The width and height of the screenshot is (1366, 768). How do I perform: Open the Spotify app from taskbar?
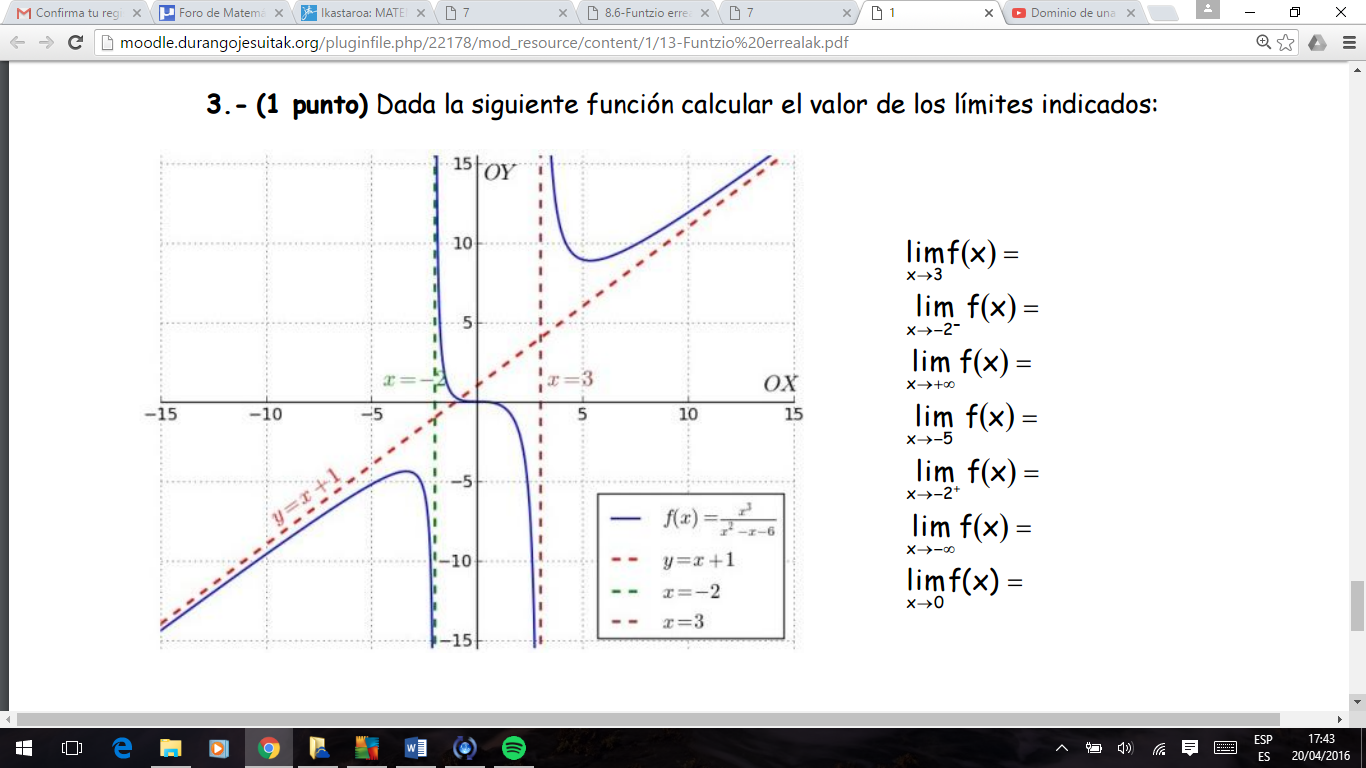(514, 748)
